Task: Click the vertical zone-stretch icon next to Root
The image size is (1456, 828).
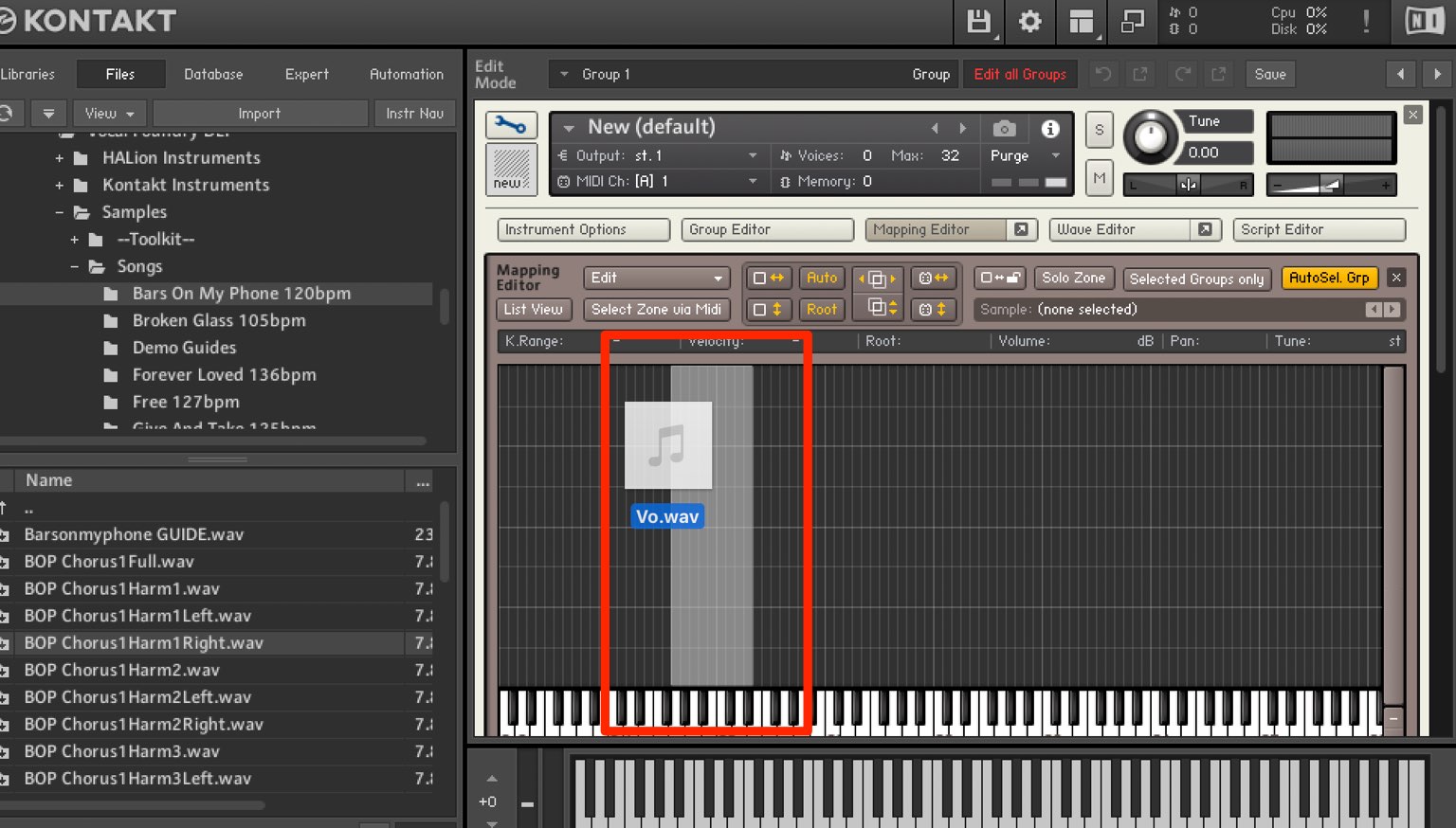Action: pyautogui.click(x=769, y=309)
